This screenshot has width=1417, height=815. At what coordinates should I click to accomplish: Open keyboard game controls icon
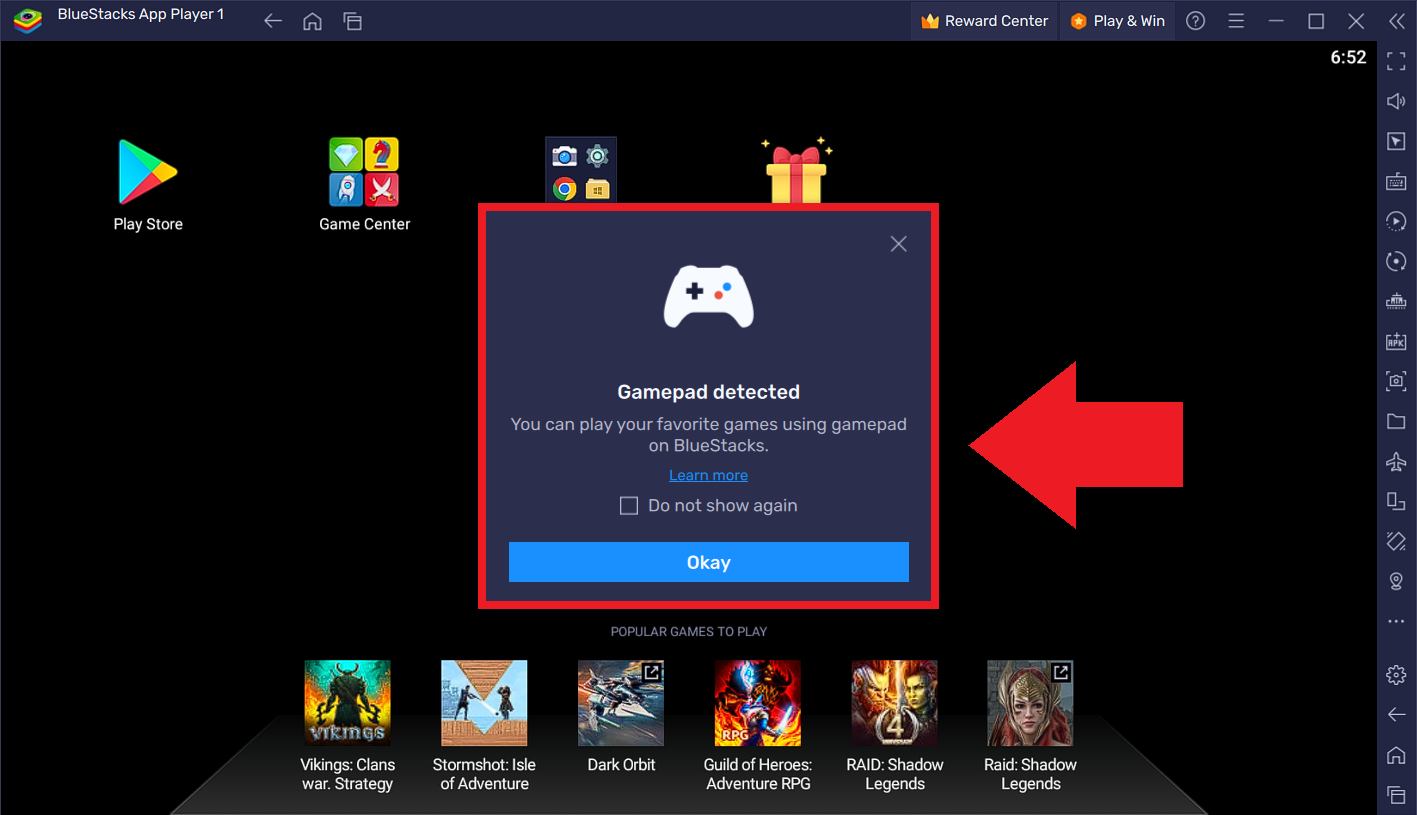point(1395,181)
